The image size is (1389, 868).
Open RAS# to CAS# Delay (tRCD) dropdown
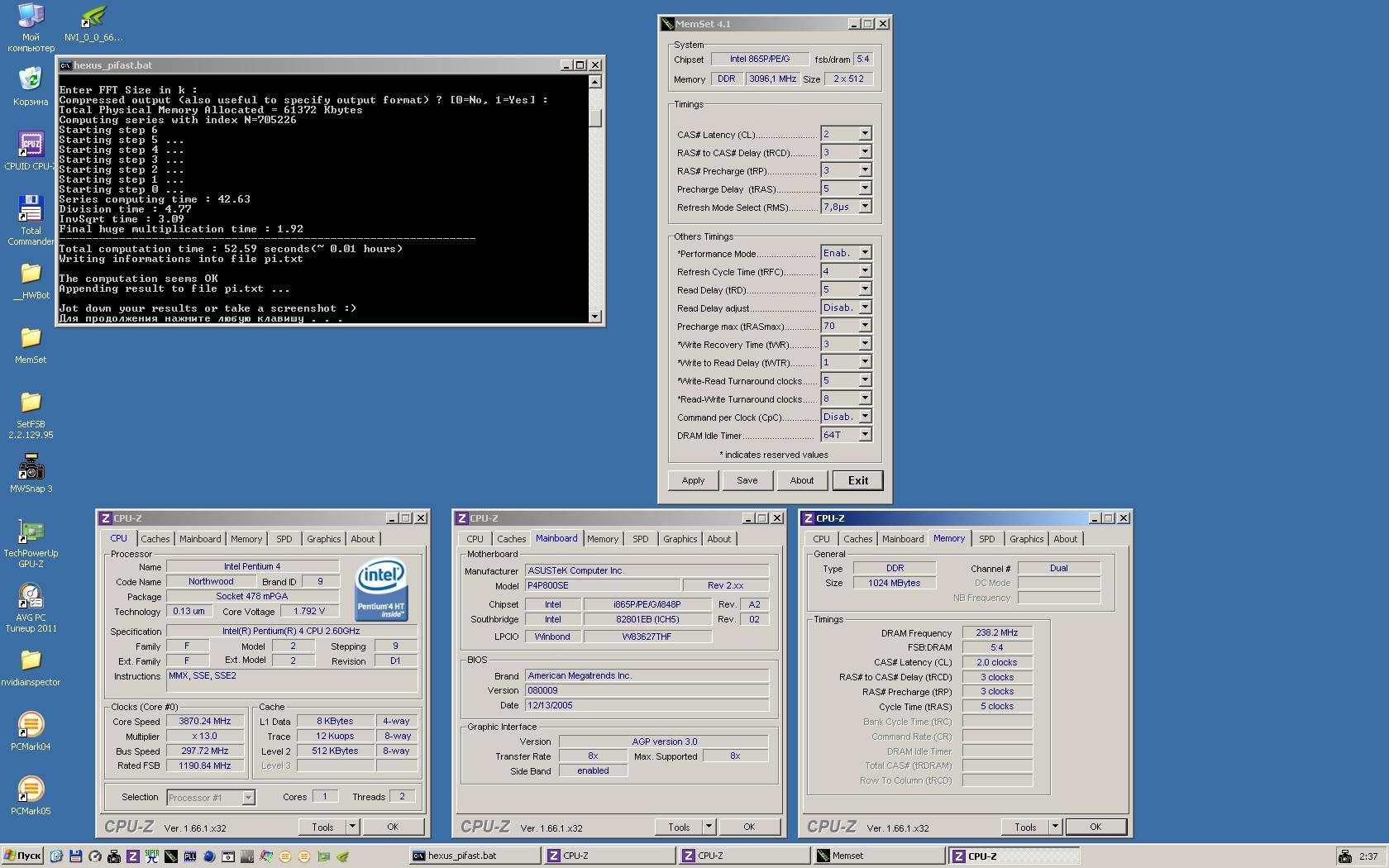(865, 152)
